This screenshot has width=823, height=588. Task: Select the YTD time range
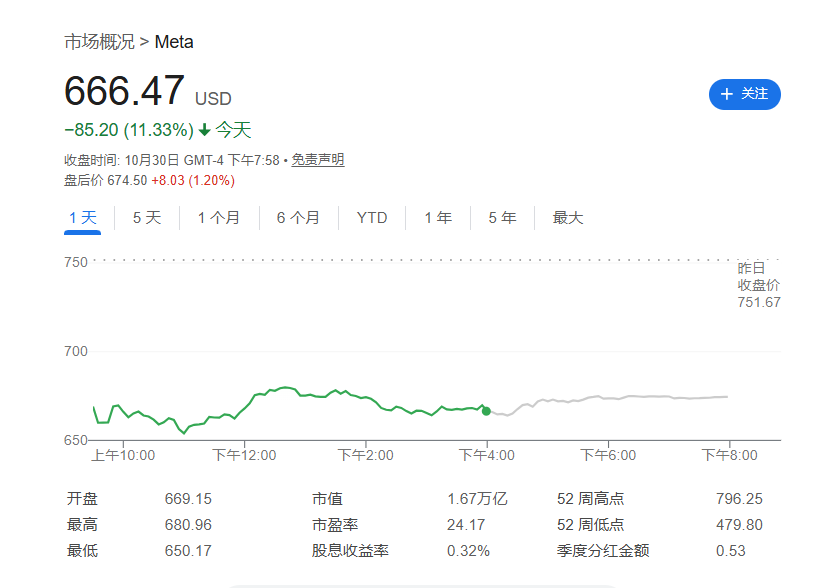coord(371,217)
